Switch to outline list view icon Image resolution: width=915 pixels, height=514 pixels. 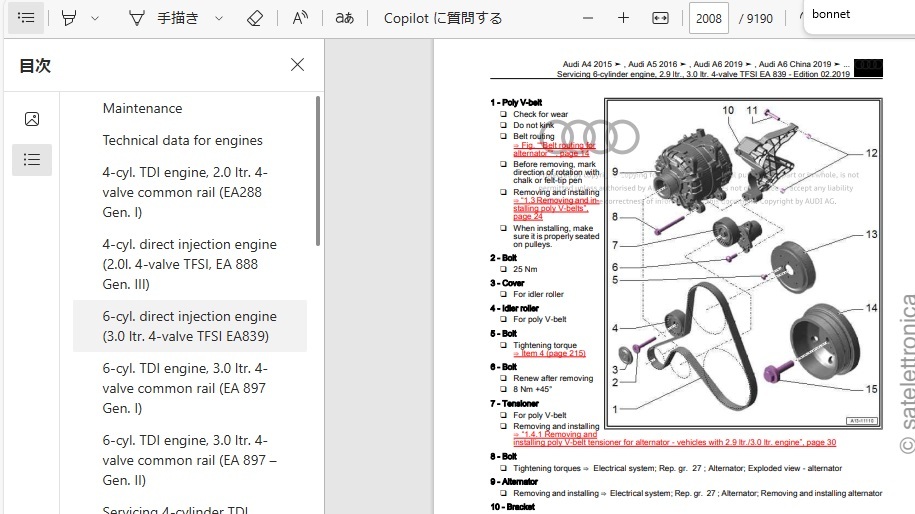(x=32, y=159)
